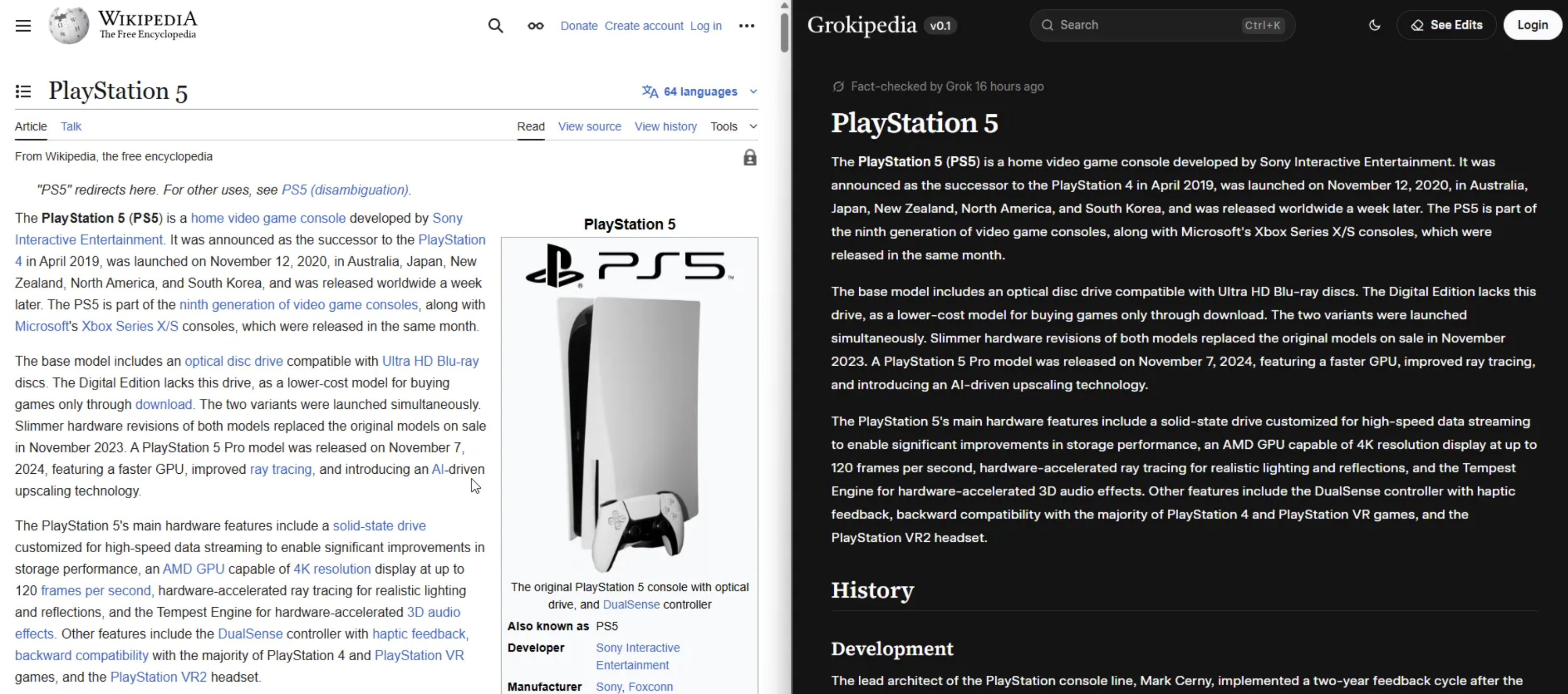Image resolution: width=1568 pixels, height=694 pixels.
Task: Open the three-dot personal tools menu
Action: click(x=746, y=25)
